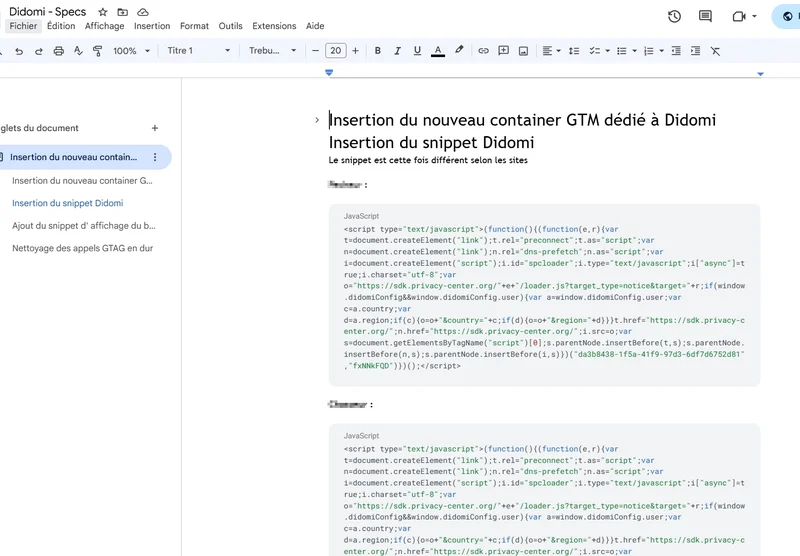Open the Format menu
The width and height of the screenshot is (800, 556).
click(x=194, y=26)
